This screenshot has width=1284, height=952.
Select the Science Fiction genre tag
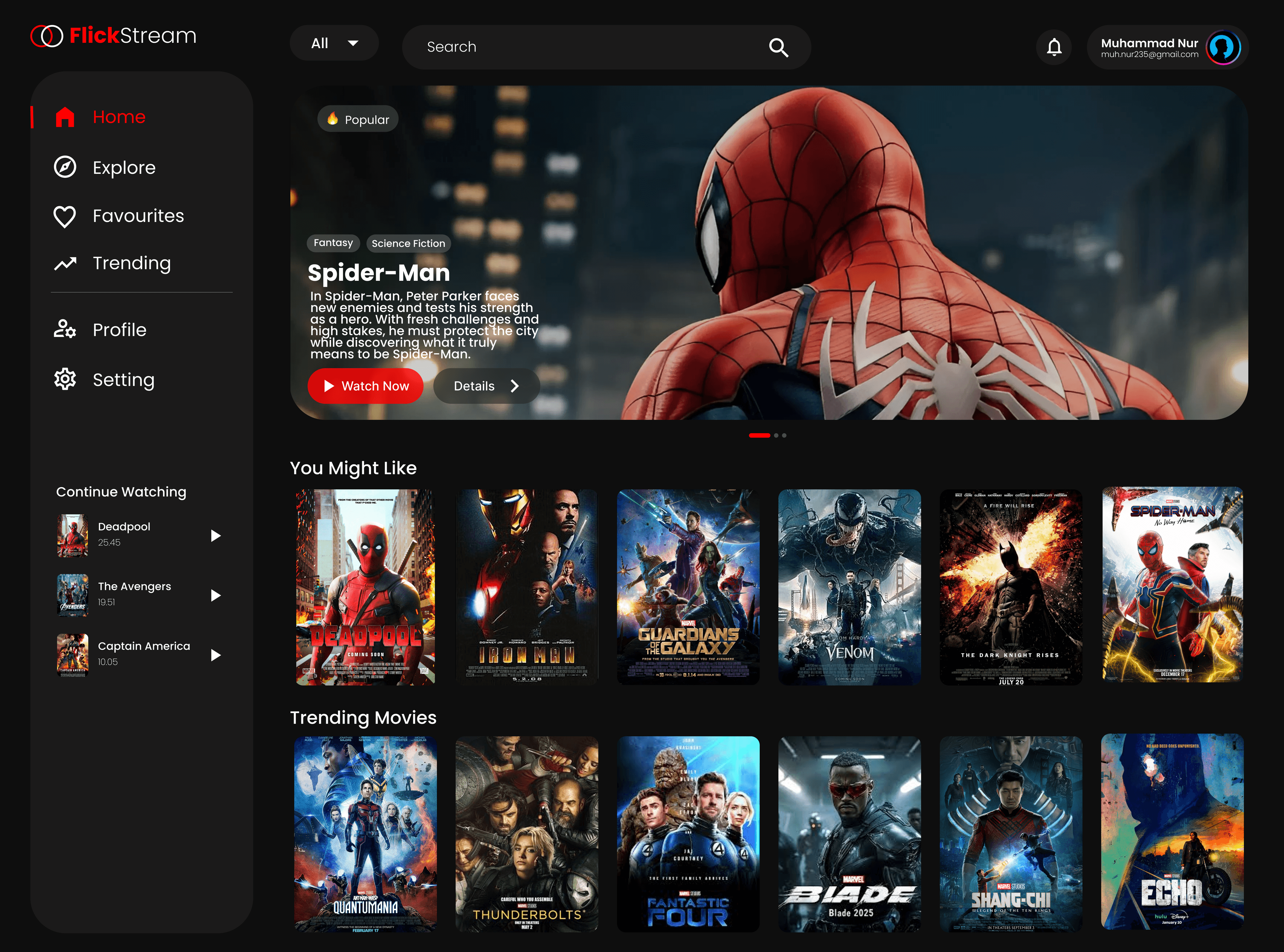pyautogui.click(x=408, y=244)
